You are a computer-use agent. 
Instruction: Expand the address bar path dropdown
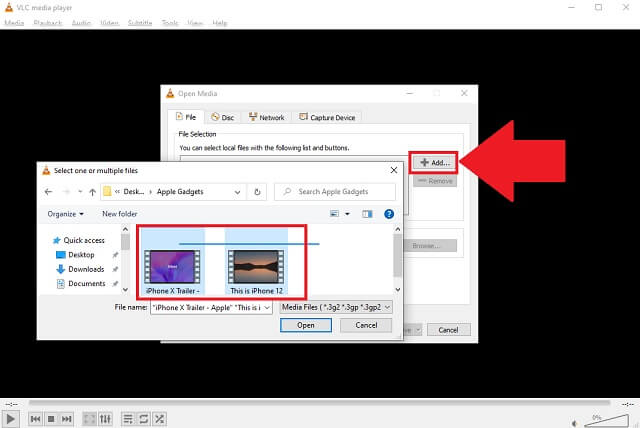point(237,192)
